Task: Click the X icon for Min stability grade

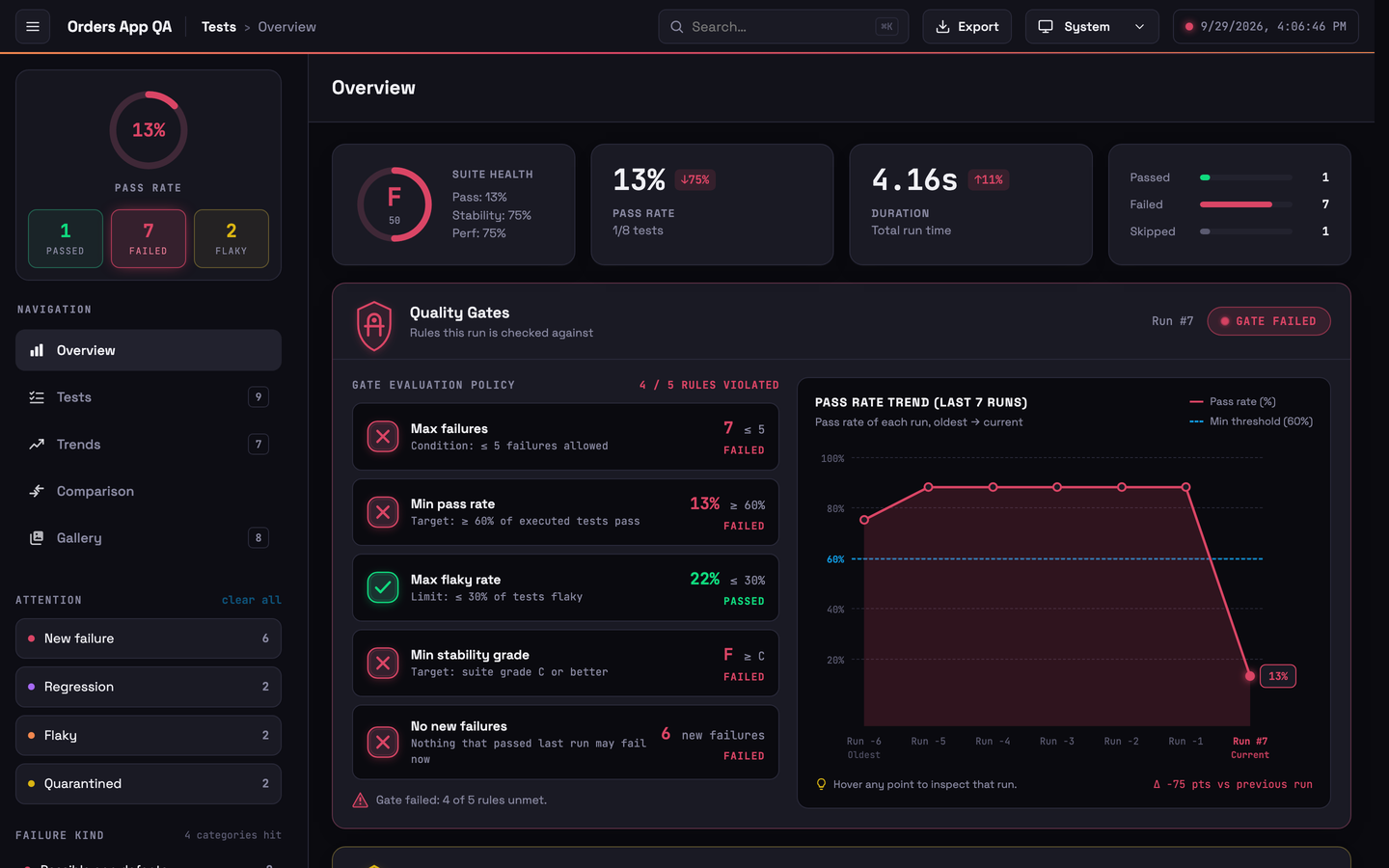Action: [383, 664]
